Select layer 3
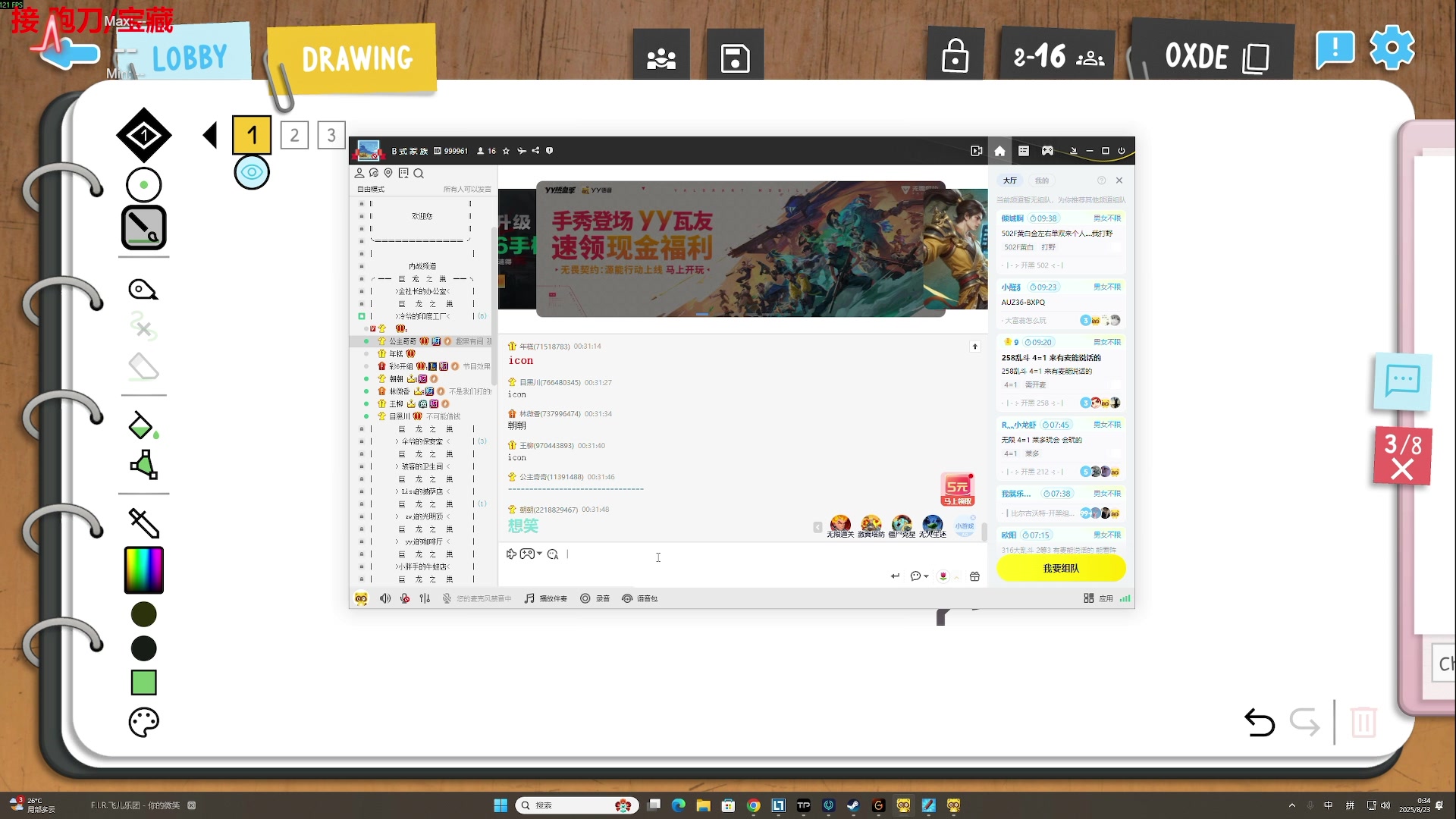The width and height of the screenshot is (1456, 819). click(331, 136)
